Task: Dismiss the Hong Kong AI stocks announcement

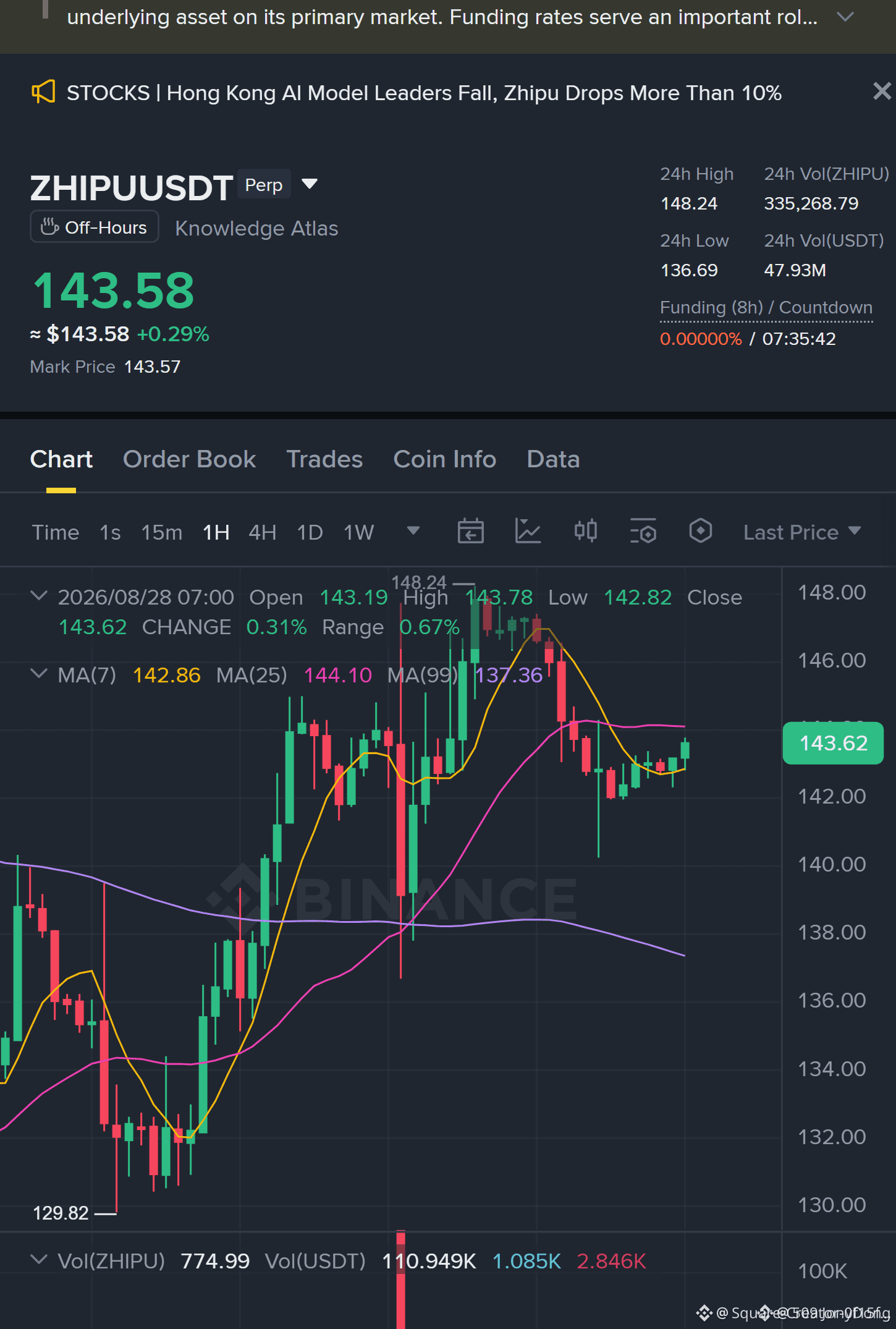Action: click(x=882, y=91)
